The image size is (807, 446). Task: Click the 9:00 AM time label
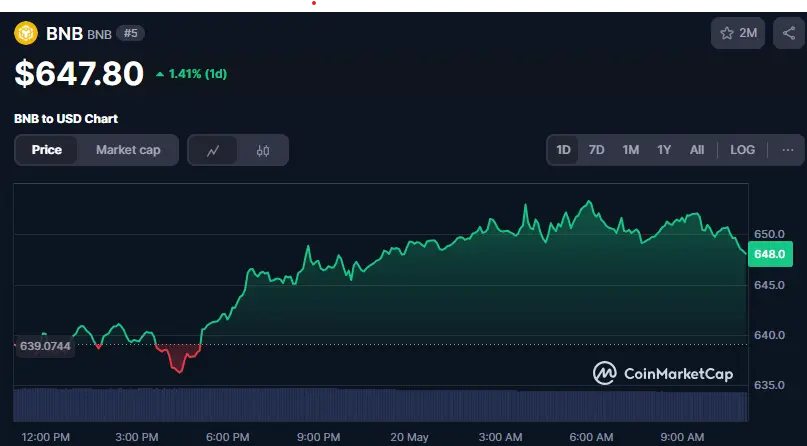pyautogui.click(x=682, y=437)
